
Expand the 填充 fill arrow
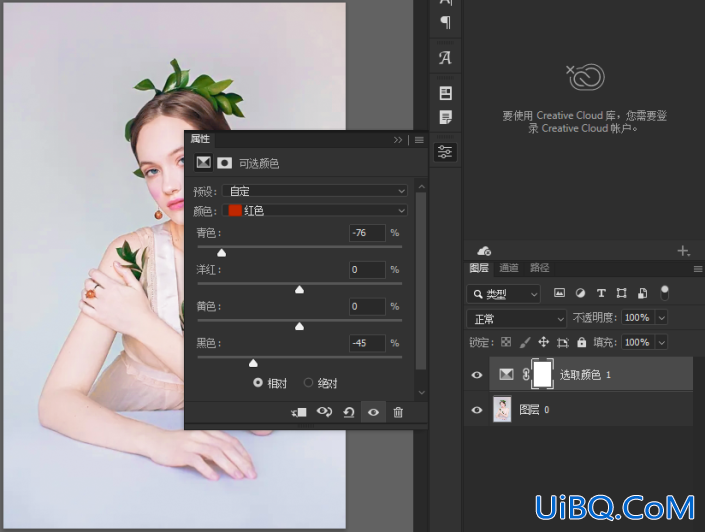[661, 342]
